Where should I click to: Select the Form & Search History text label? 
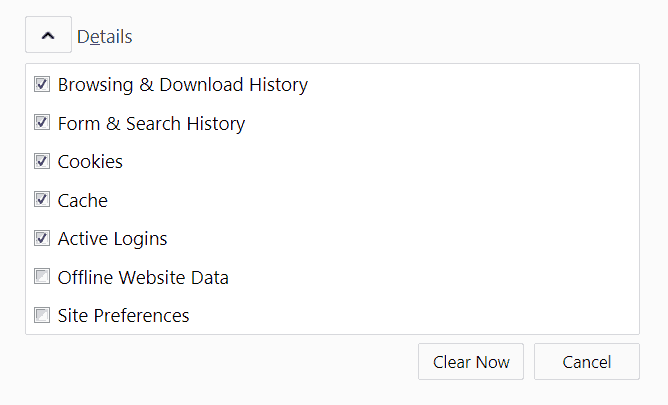(x=151, y=124)
